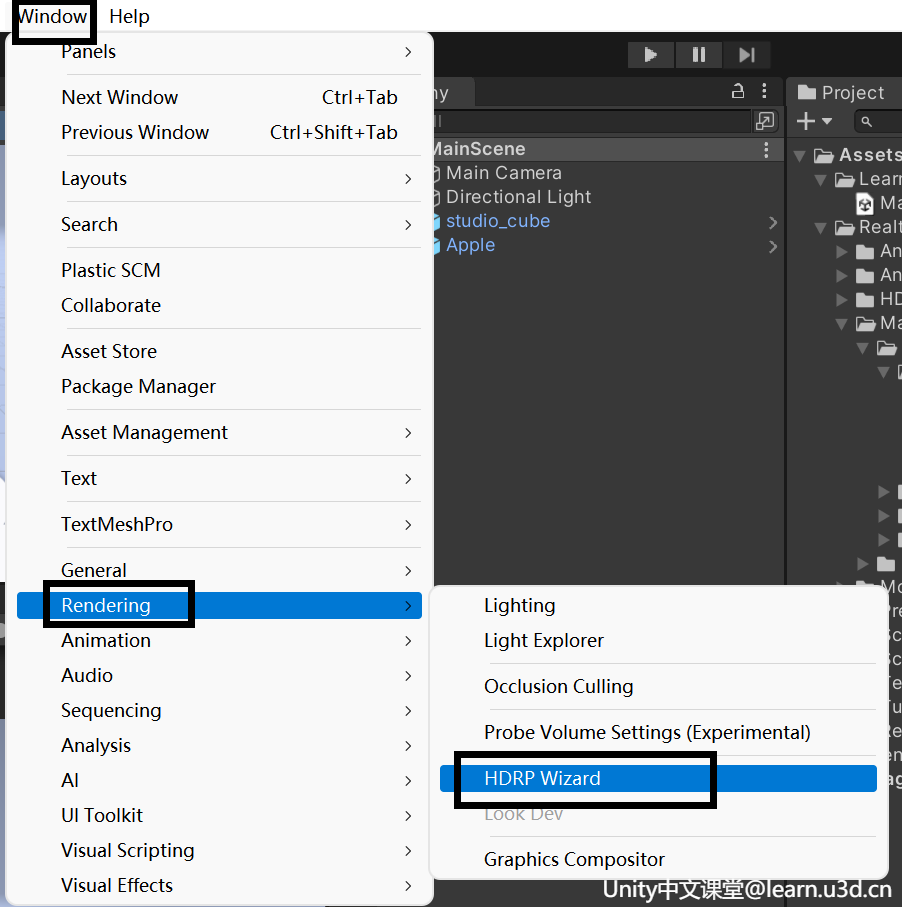Select Main Camera in the Hierarchy
Screen dimensions: 902x907
[503, 173]
